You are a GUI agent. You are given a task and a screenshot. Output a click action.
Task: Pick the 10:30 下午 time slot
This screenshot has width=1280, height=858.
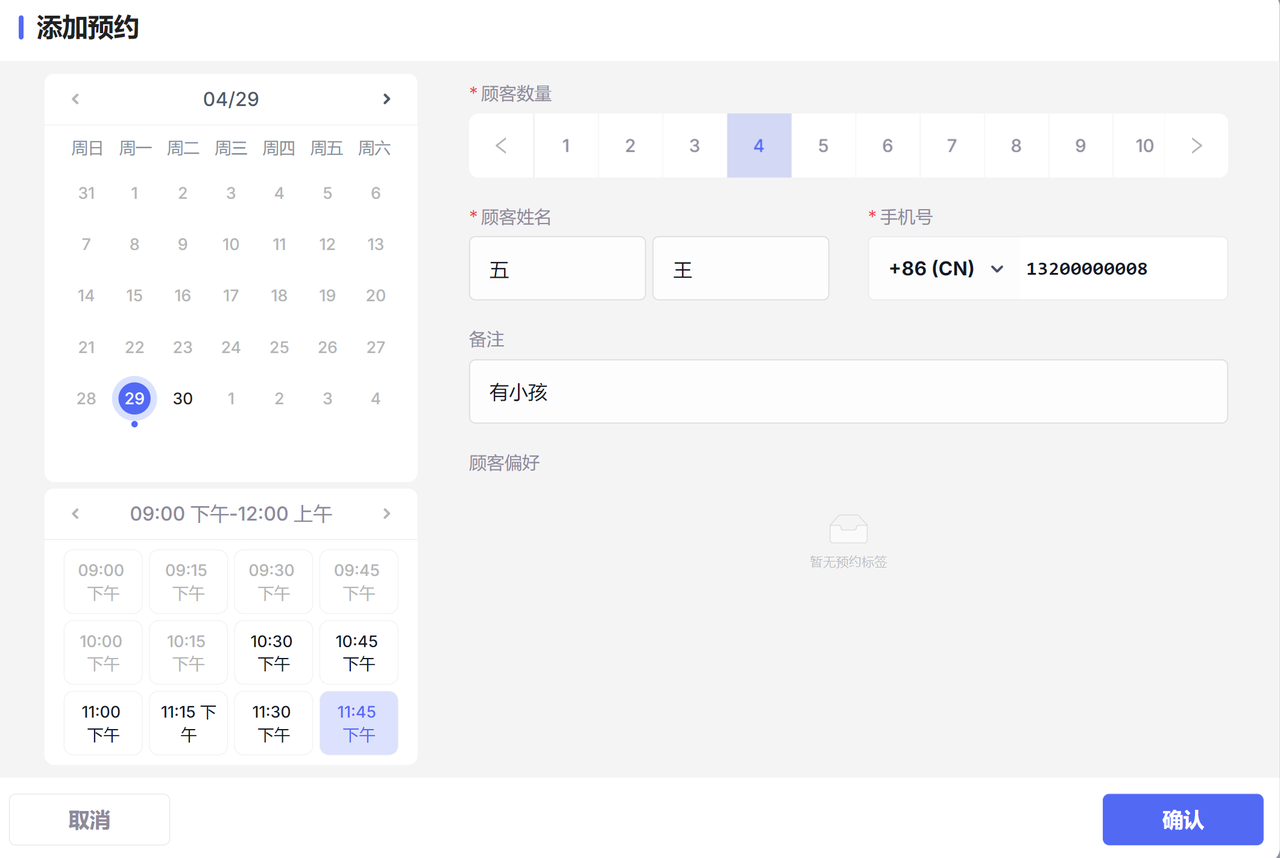click(273, 653)
